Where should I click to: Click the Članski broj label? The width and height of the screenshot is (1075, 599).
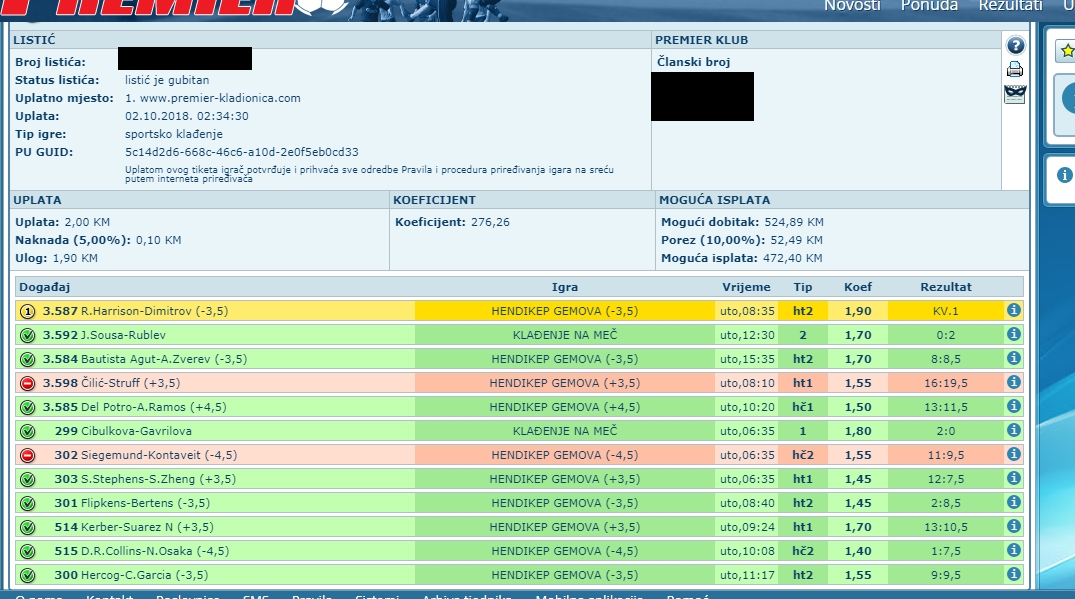(x=694, y=62)
